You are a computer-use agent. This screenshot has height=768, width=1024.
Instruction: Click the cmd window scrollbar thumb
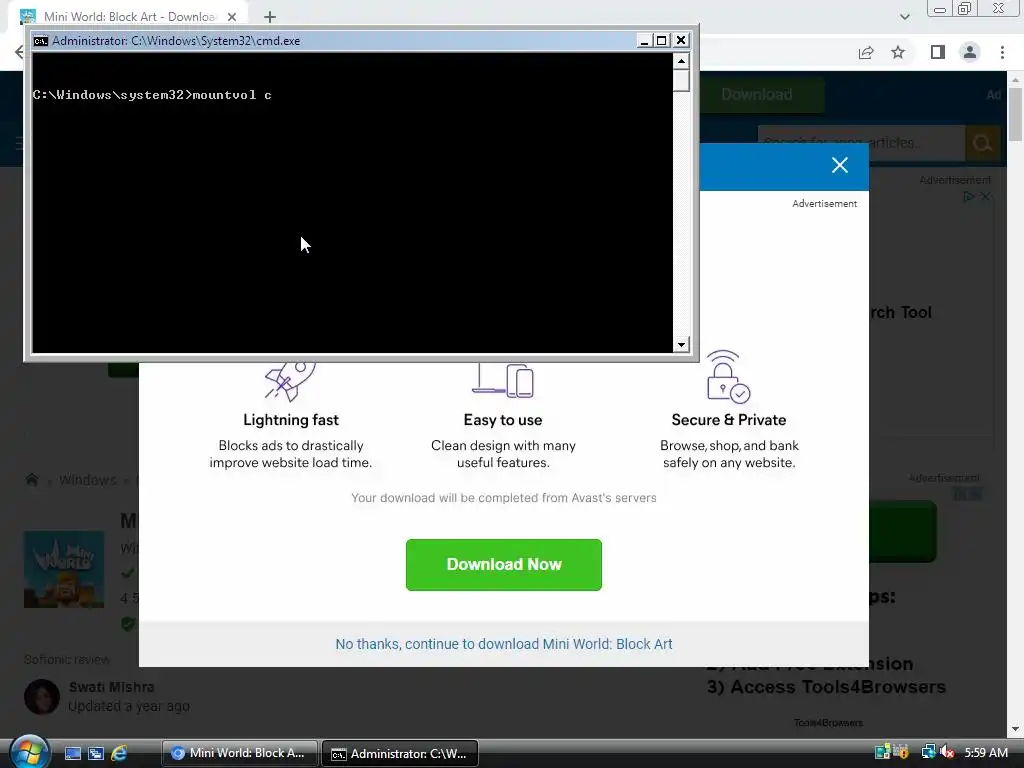[x=681, y=80]
